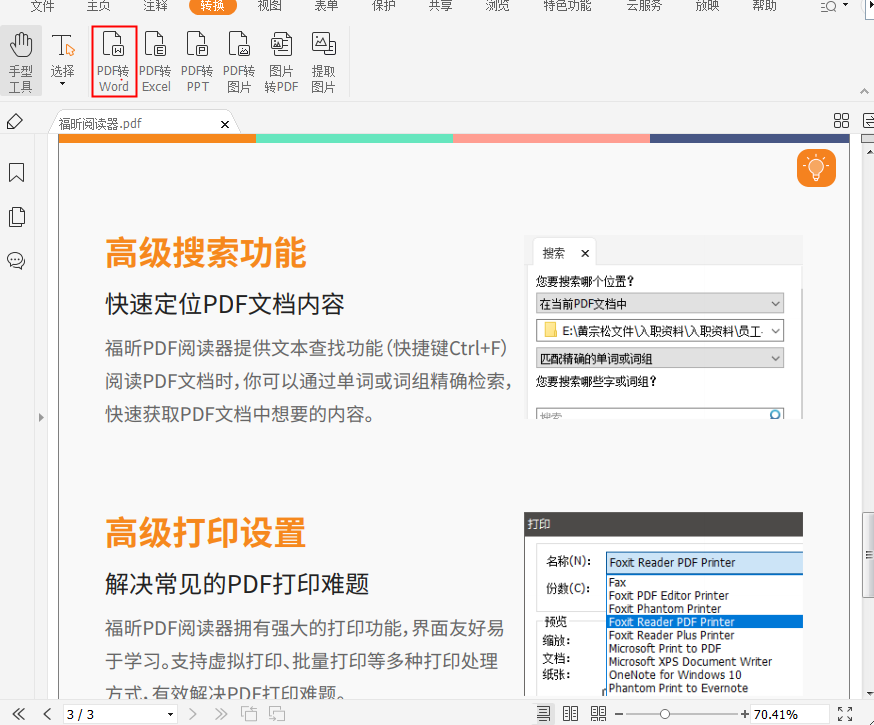Open the 提取图片 tool
This screenshot has width=874, height=725.
[x=323, y=60]
